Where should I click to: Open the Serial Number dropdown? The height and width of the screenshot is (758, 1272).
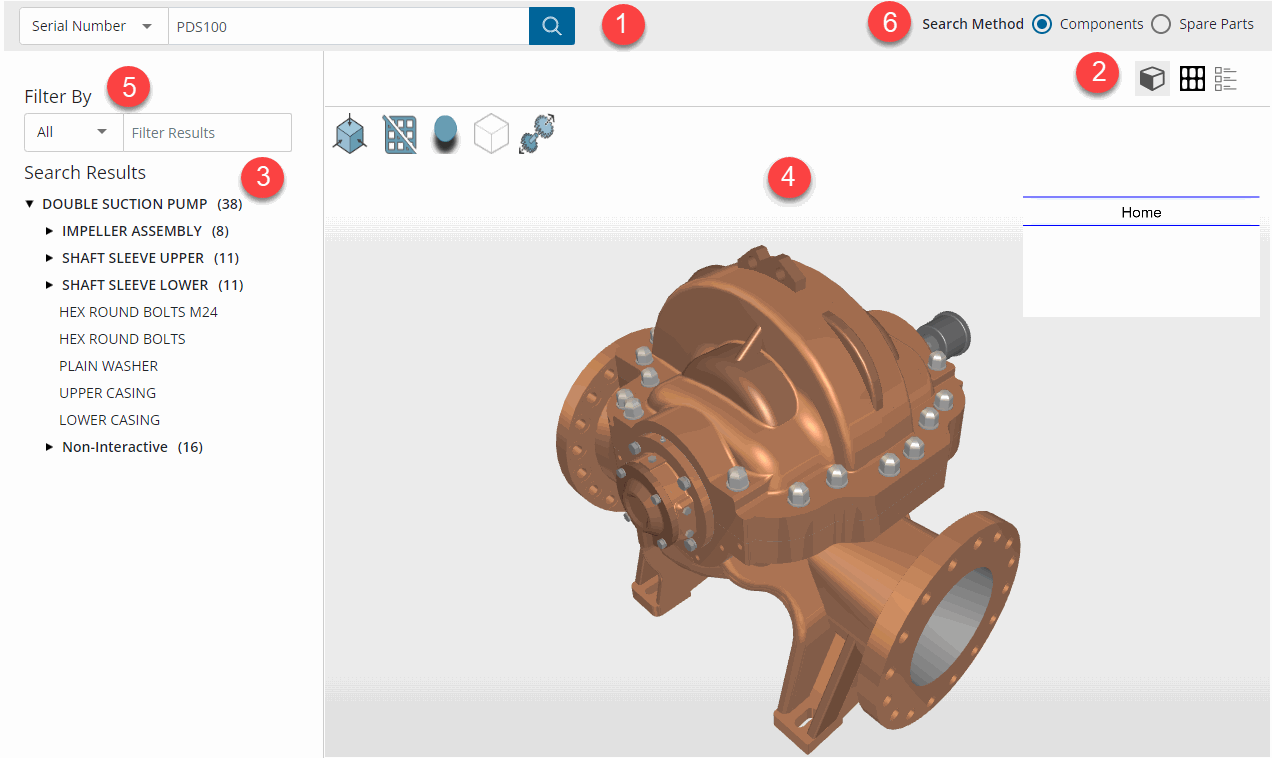[92, 26]
